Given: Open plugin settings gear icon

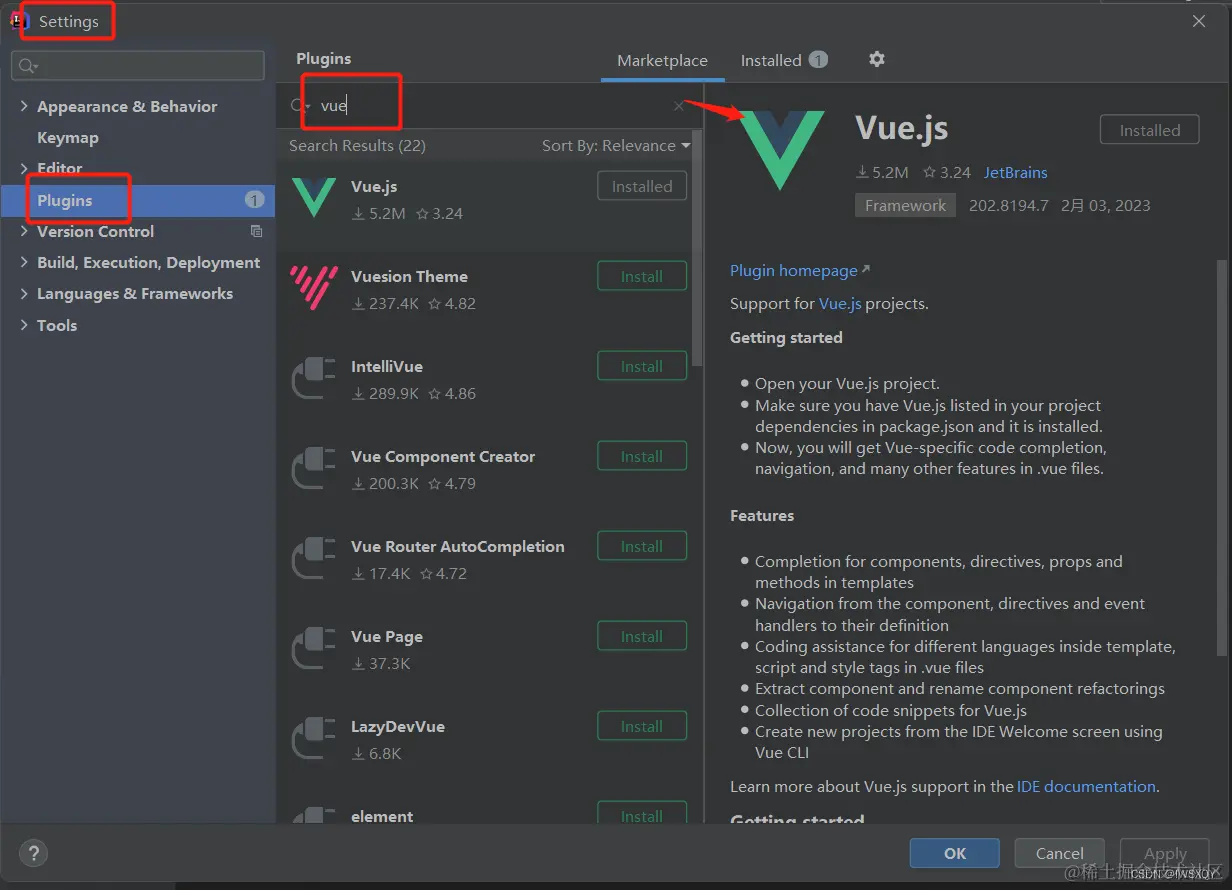Looking at the screenshot, I should pos(877,60).
